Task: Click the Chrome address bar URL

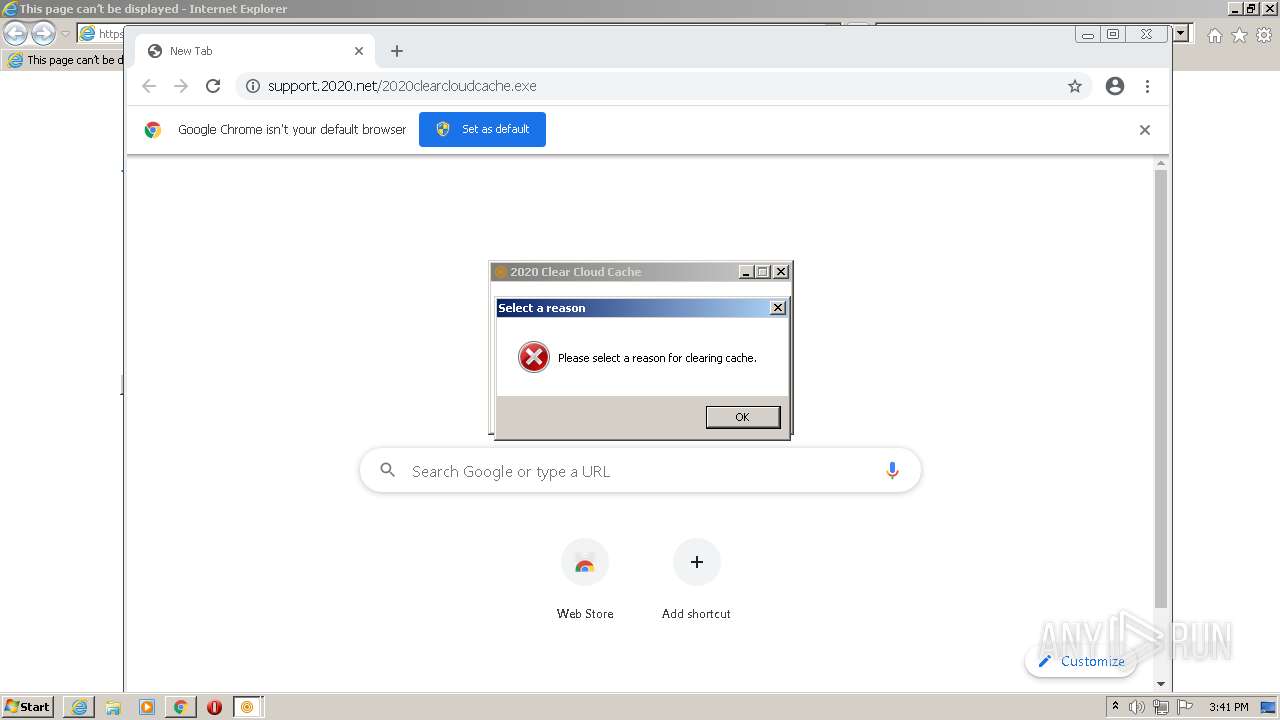Action: (x=402, y=86)
